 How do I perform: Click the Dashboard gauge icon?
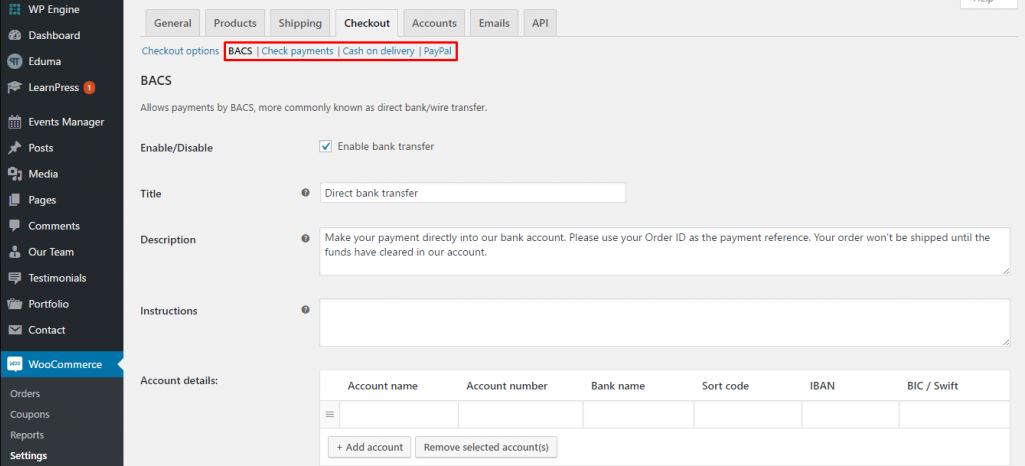point(14,35)
